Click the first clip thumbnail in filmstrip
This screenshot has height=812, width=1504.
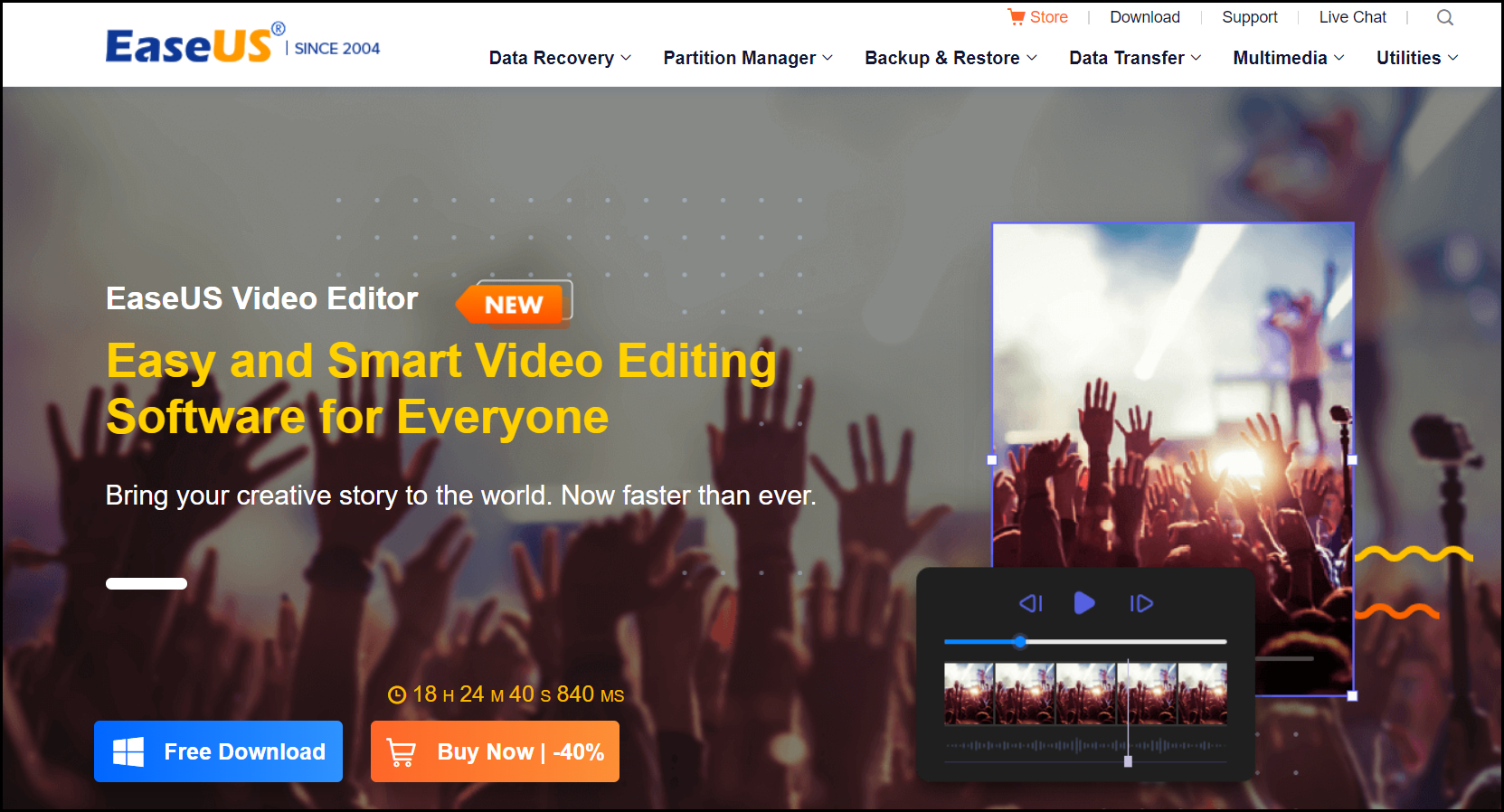click(x=969, y=694)
